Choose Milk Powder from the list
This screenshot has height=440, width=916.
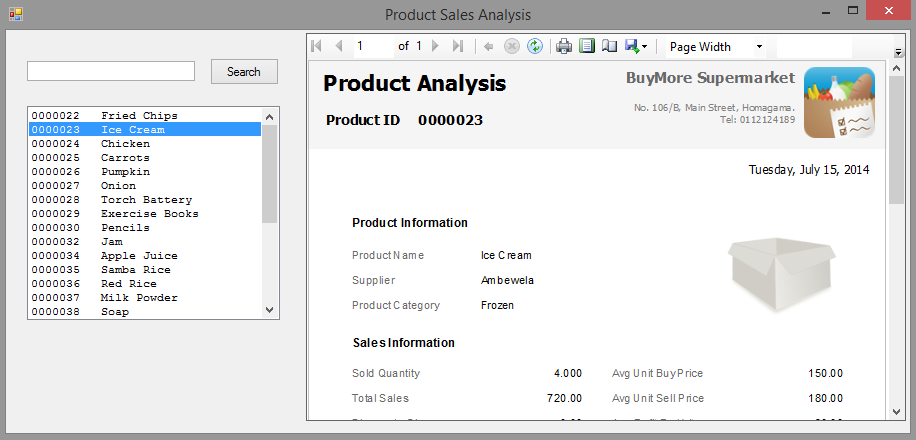coord(139,298)
